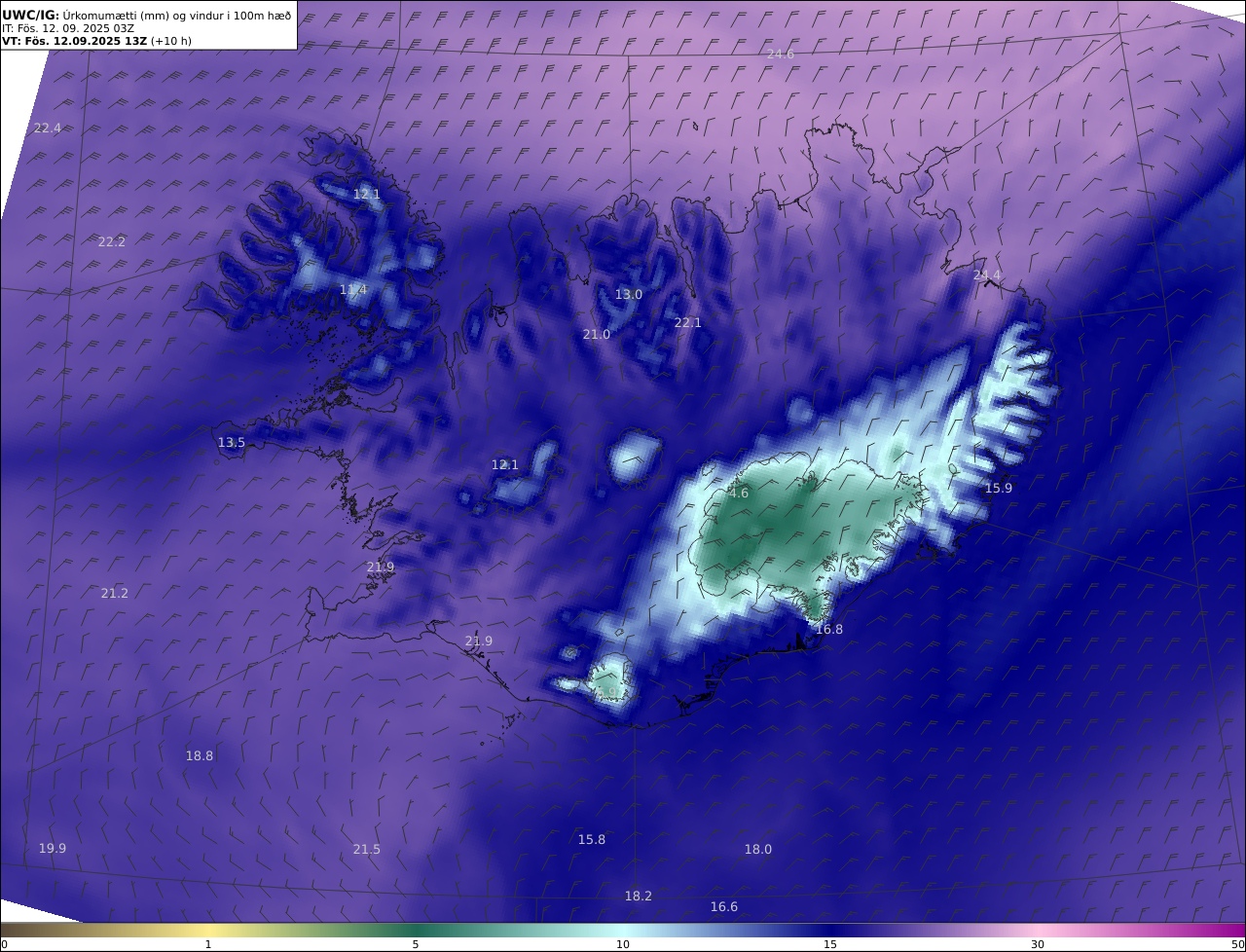Viewport: 1246px width, 952px height.
Task: Click the 21.9 value nearest the 21.2 label
Action: 381,568
